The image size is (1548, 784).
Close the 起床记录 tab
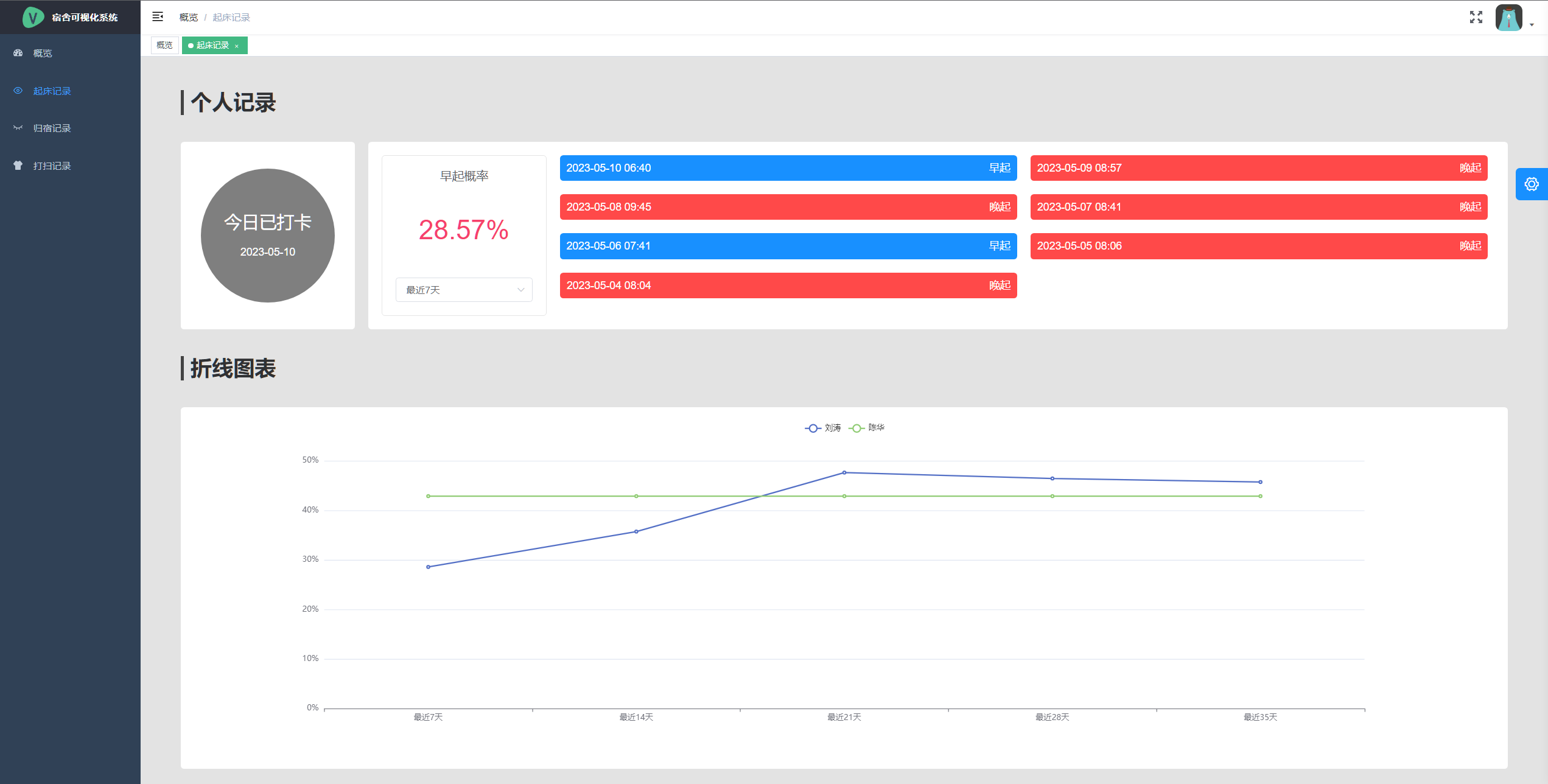(x=237, y=46)
